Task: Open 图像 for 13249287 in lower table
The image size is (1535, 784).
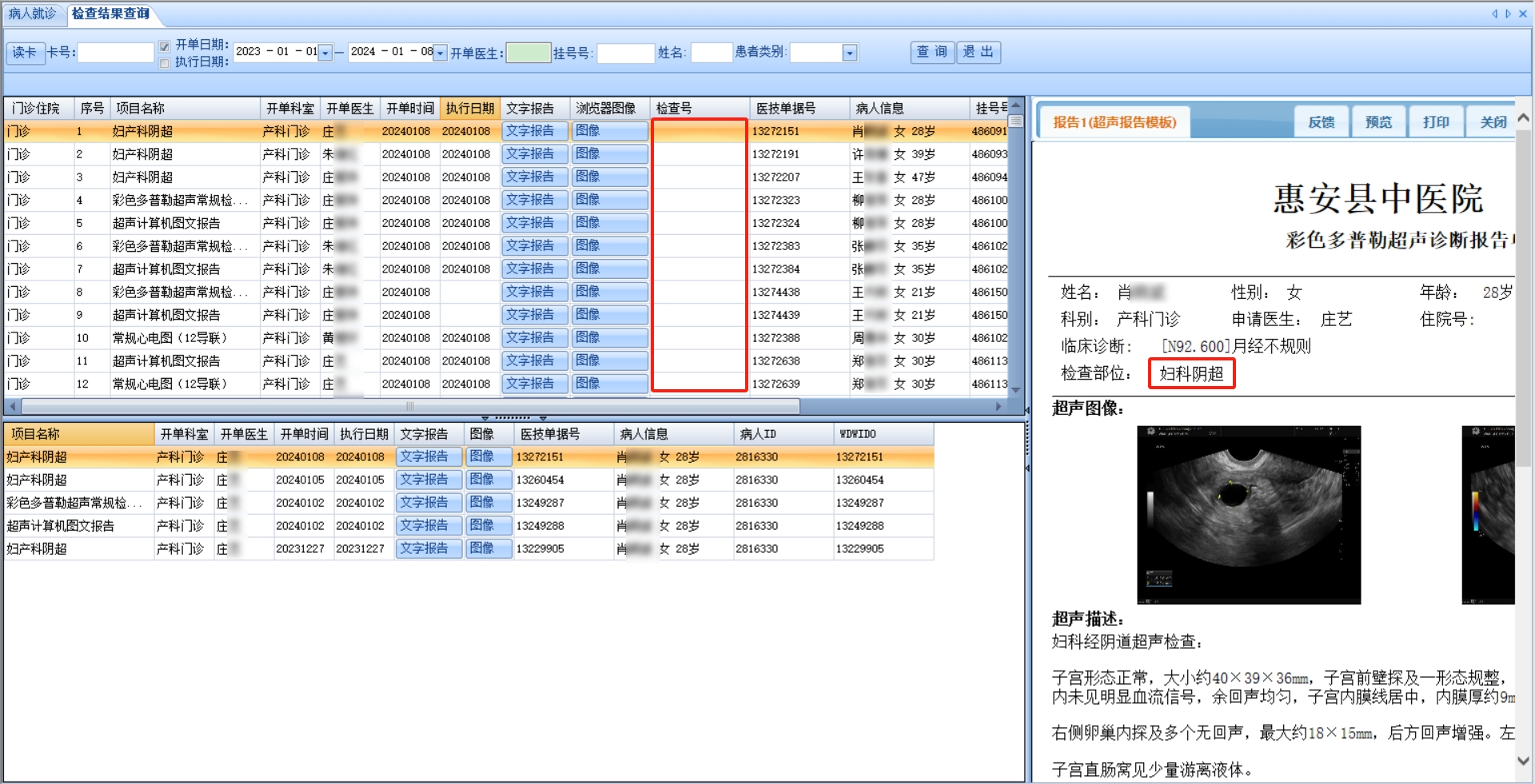Action: click(488, 503)
